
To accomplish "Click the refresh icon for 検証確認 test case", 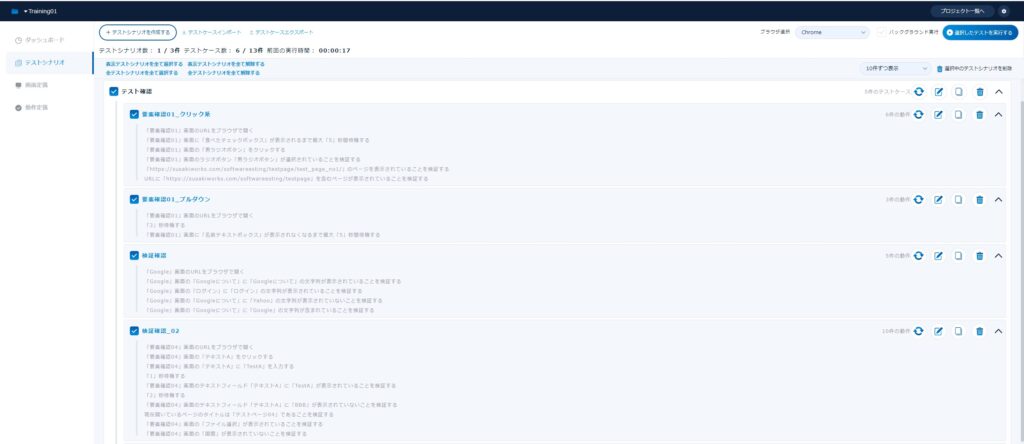I will (x=918, y=256).
